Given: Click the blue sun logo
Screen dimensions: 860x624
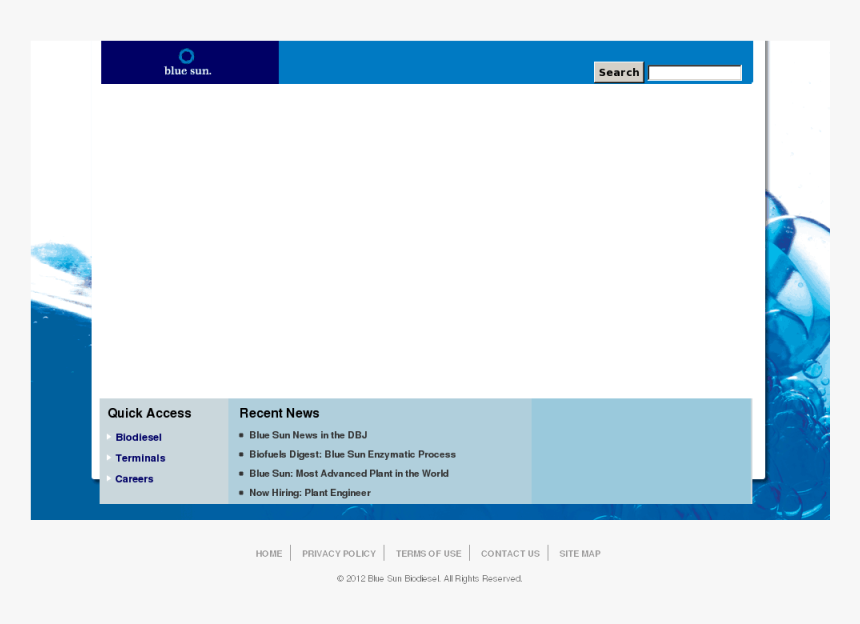Looking at the screenshot, I should coord(188,61).
